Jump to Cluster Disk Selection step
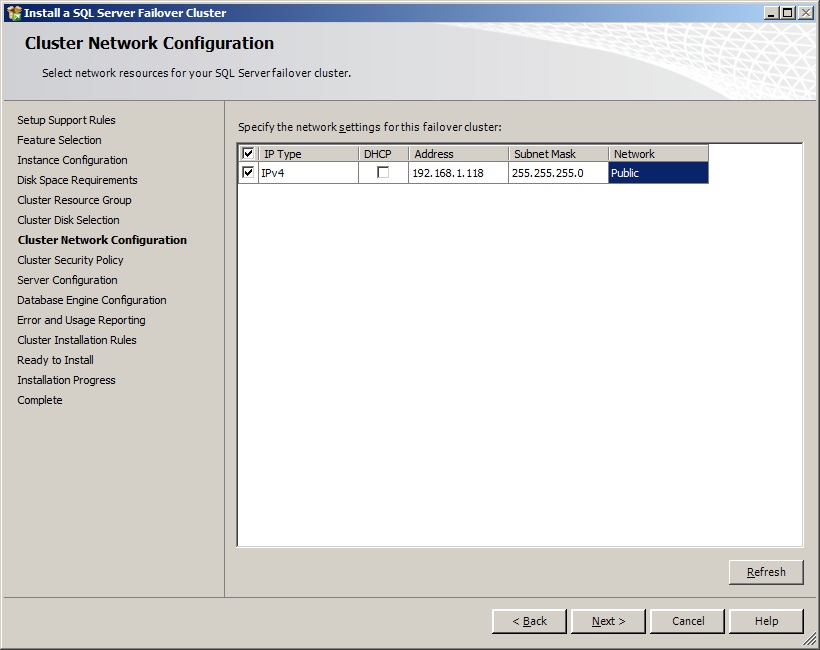This screenshot has width=820, height=650. pos(68,220)
